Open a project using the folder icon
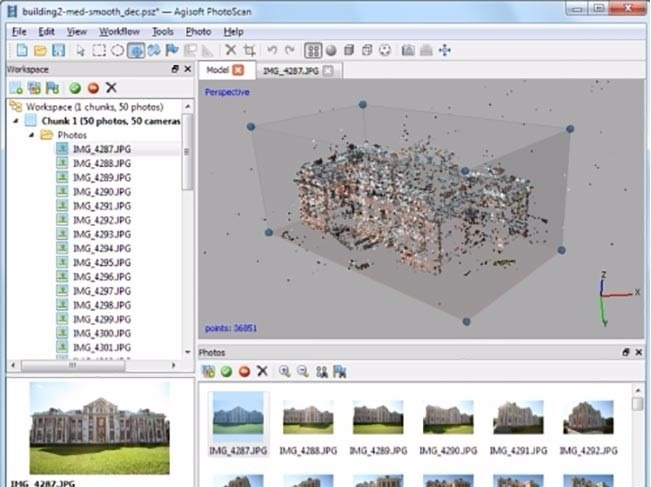Image resolution: width=651 pixels, height=487 pixels. point(40,51)
